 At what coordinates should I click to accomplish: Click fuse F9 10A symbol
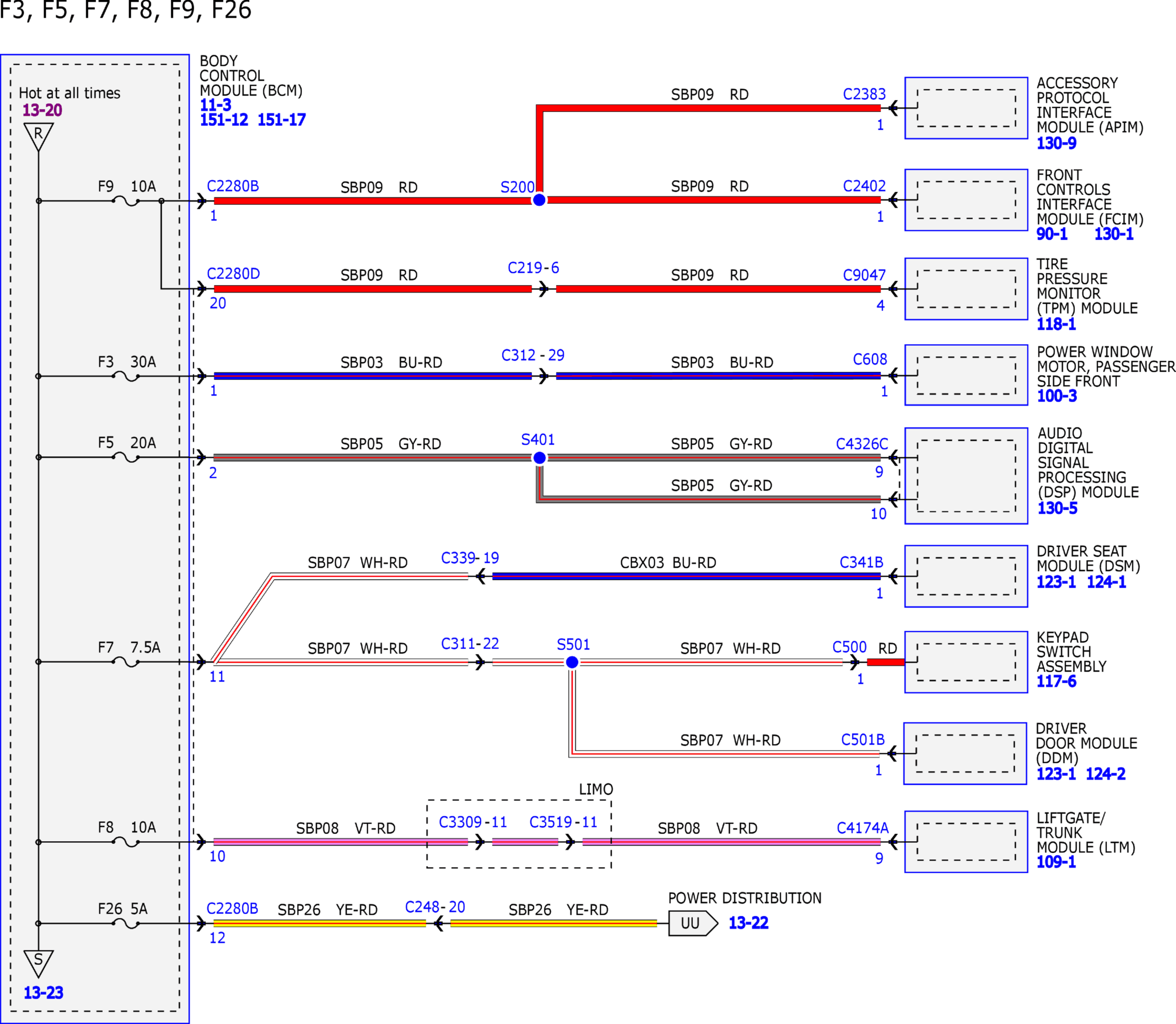(126, 200)
